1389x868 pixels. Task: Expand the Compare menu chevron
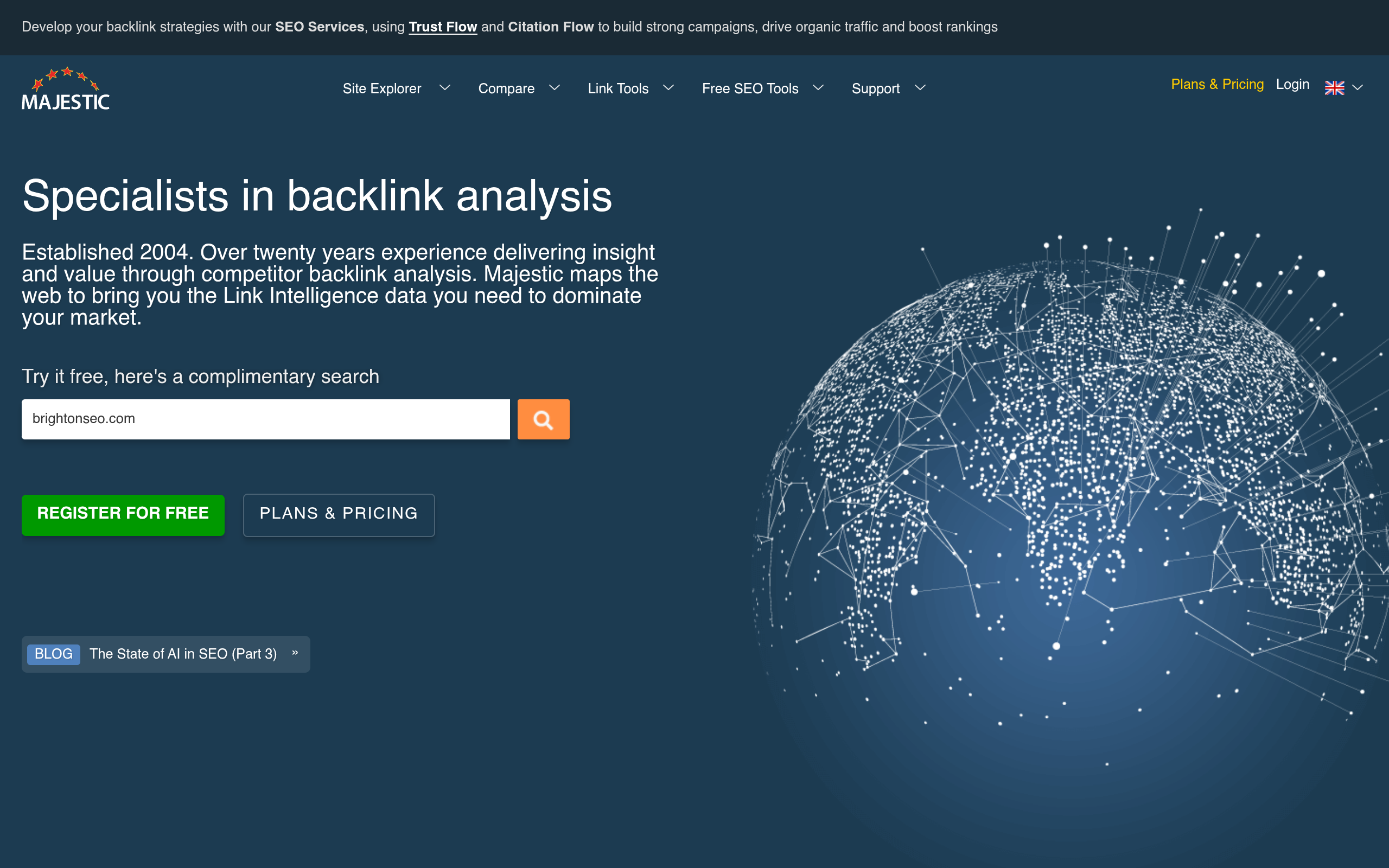click(555, 88)
